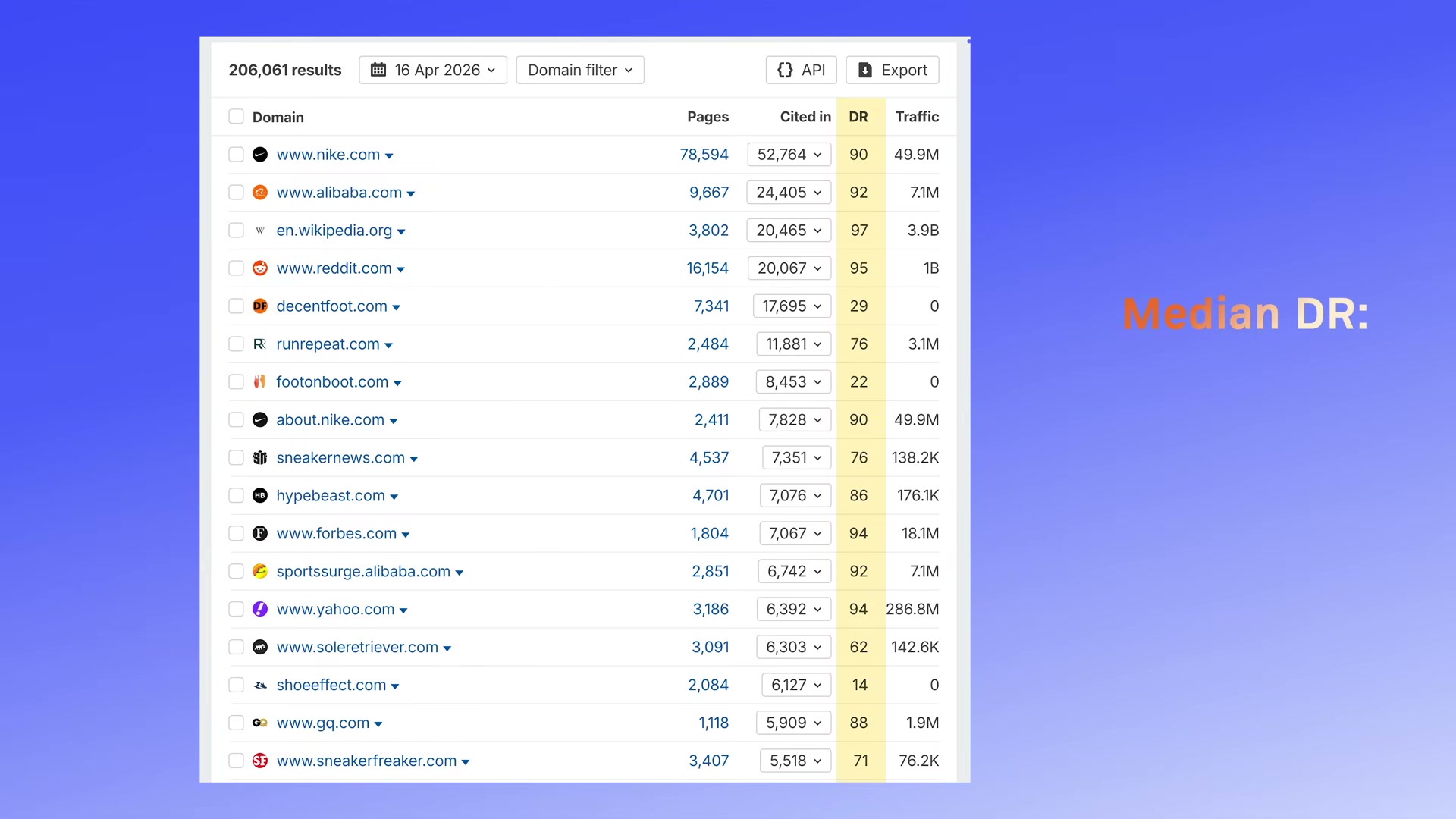Click the sneakernews.com favicon
The width and height of the screenshot is (1456, 819).
(x=260, y=458)
